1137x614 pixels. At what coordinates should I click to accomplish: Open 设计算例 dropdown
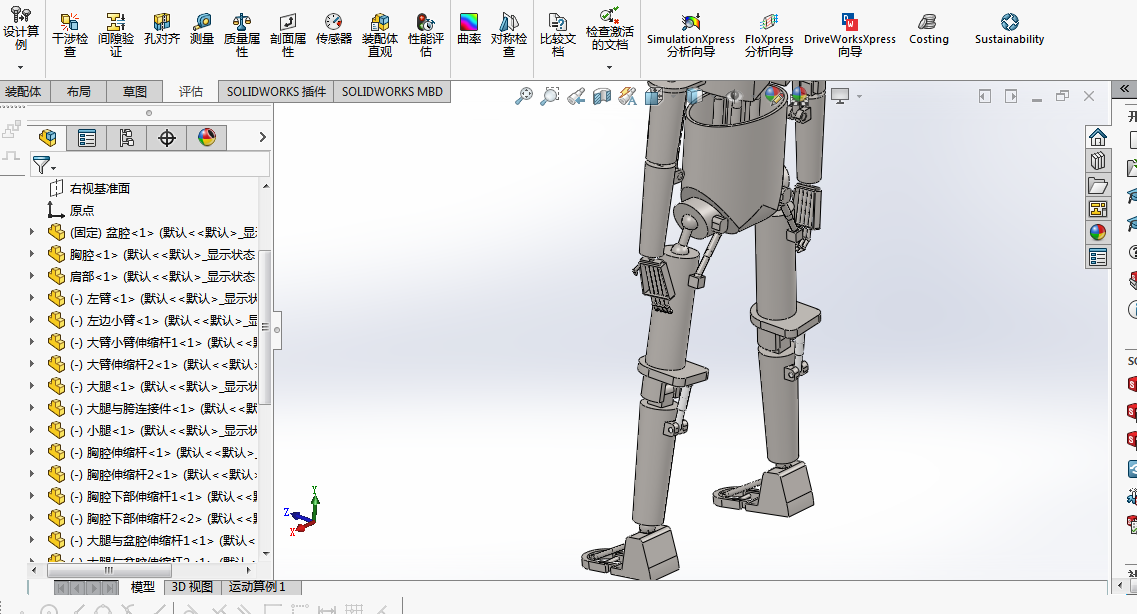tap(21, 67)
